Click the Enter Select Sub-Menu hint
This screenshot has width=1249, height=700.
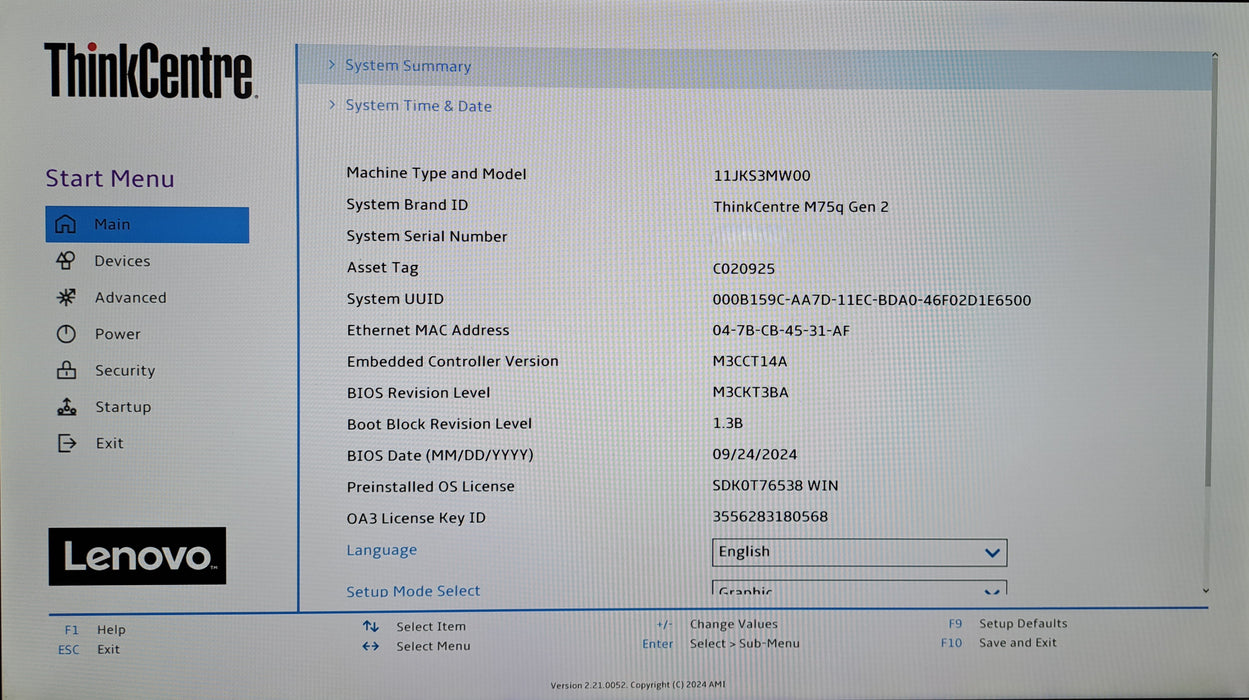click(721, 644)
